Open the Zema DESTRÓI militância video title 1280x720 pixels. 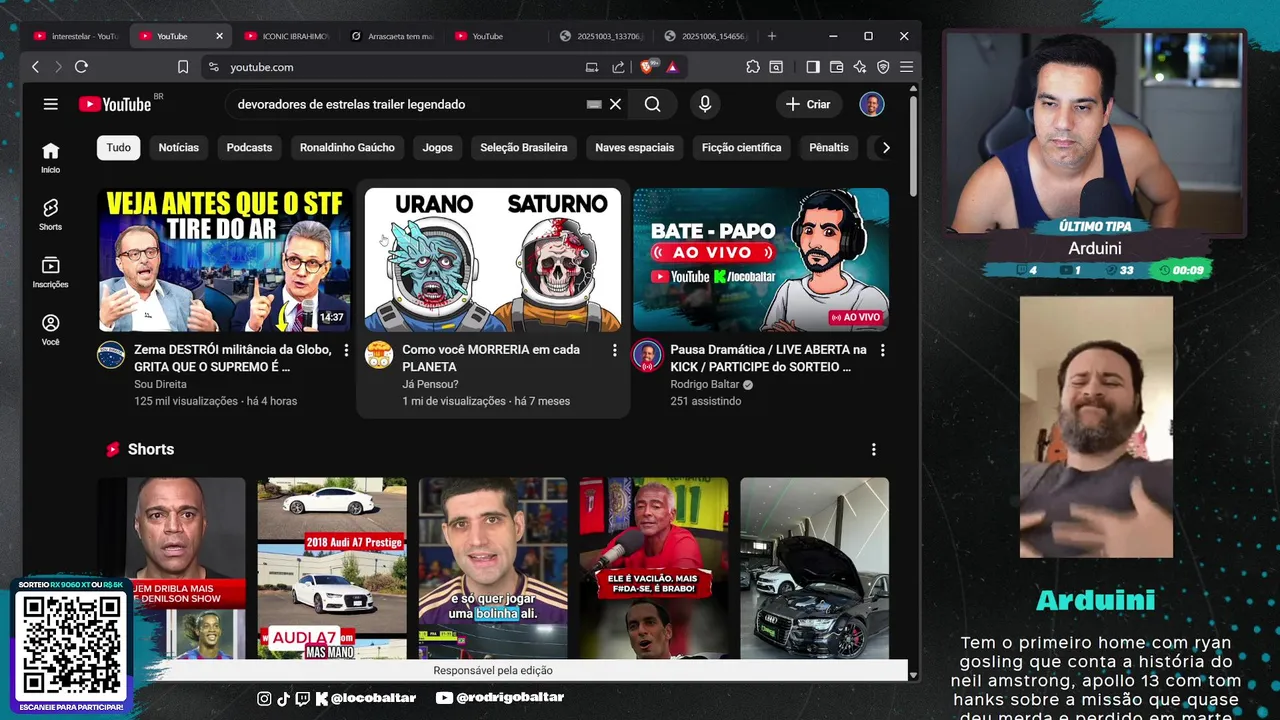(x=233, y=358)
